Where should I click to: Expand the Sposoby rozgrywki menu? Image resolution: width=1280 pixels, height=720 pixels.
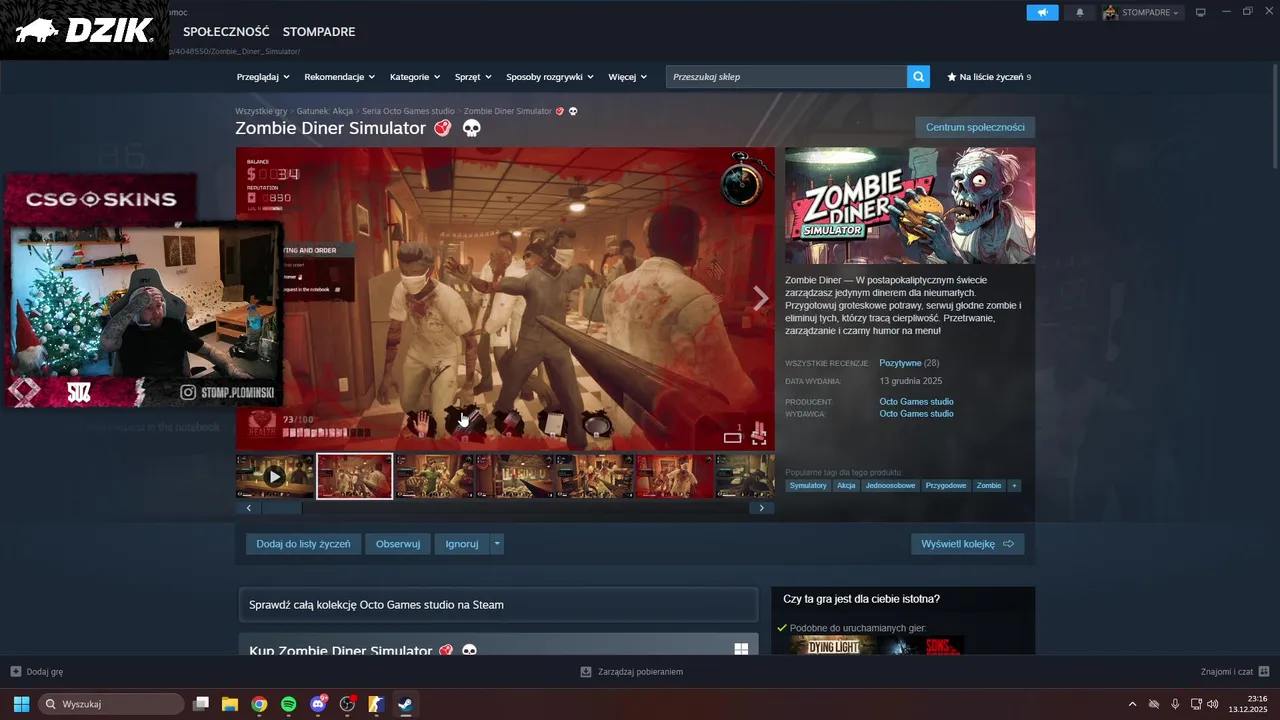click(x=550, y=77)
